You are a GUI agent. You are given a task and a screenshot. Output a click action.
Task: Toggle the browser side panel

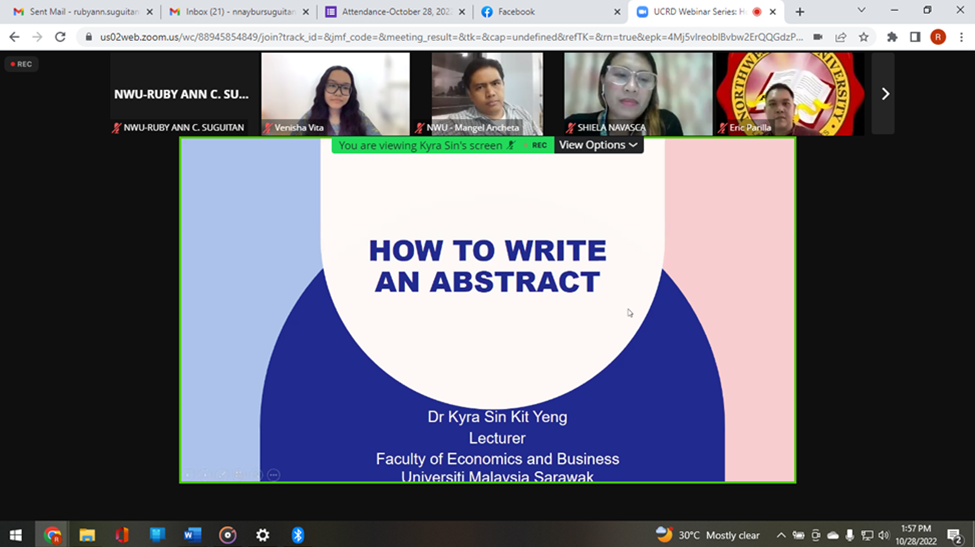pyautogui.click(x=915, y=37)
